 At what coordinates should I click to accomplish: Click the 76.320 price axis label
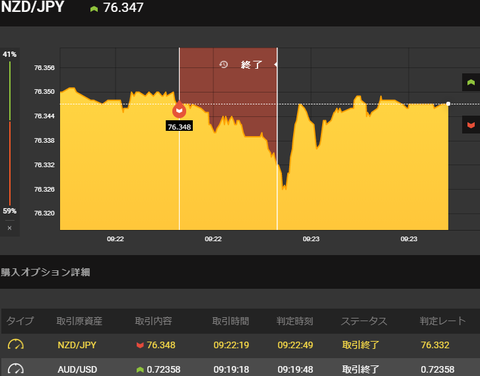(44, 213)
